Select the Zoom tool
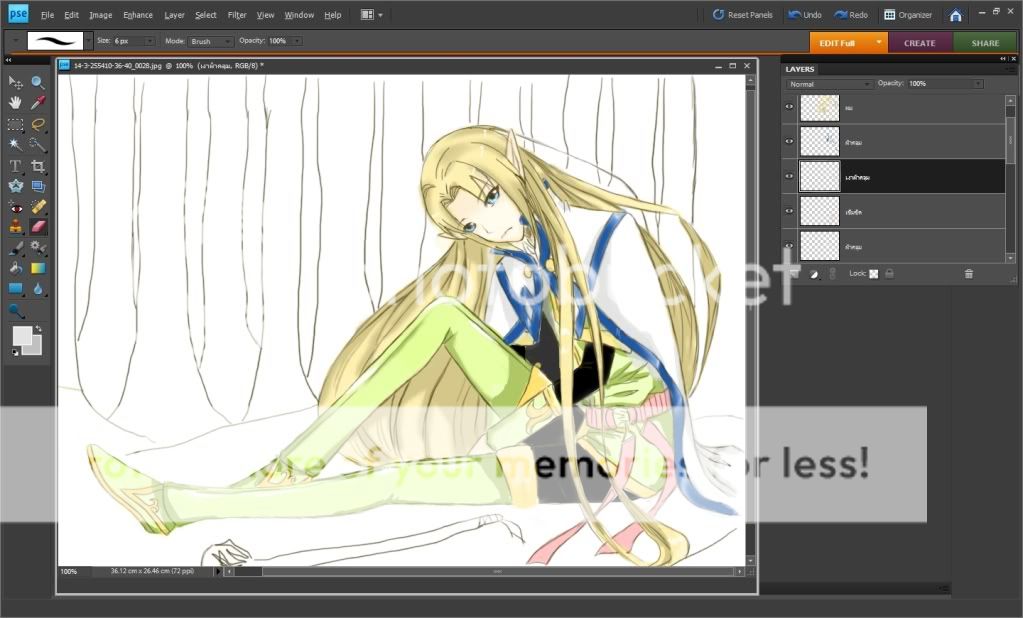 click(38, 82)
